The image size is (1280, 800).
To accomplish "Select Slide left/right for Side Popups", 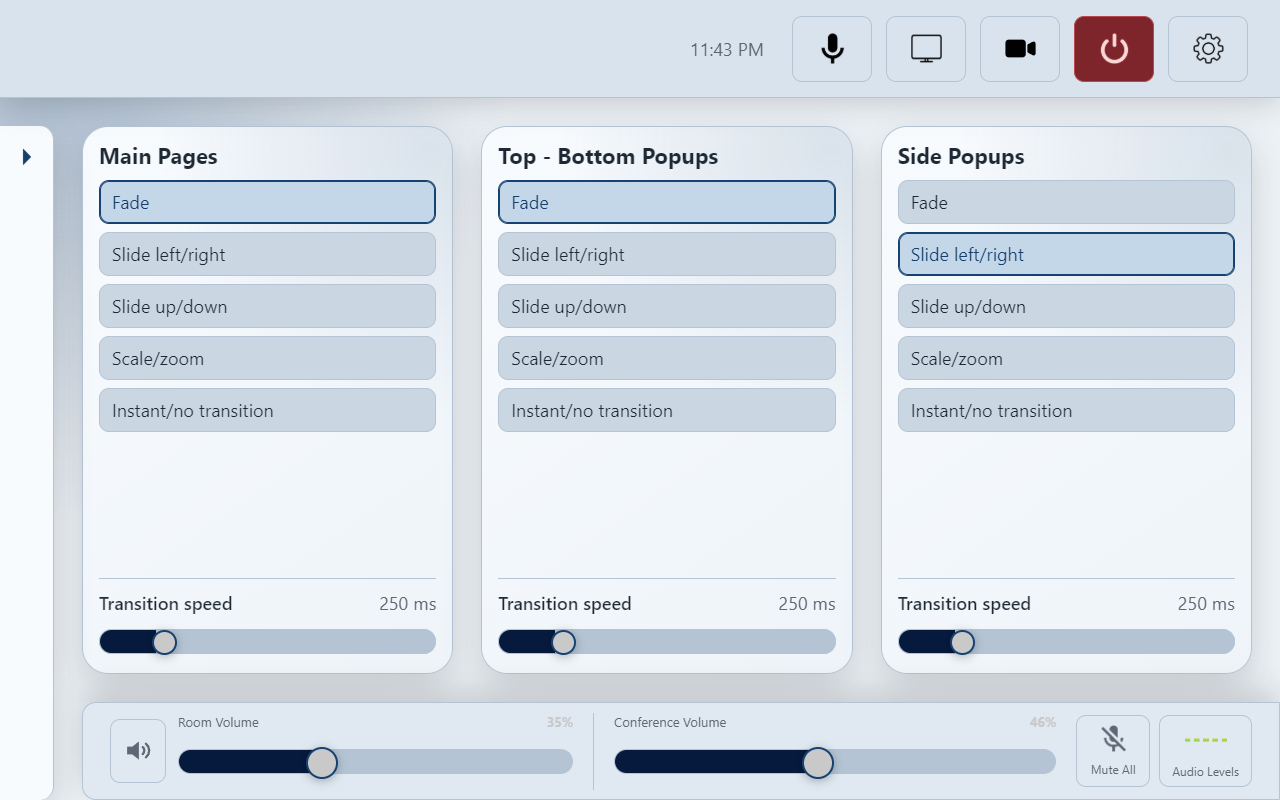I will [x=1066, y=254].
